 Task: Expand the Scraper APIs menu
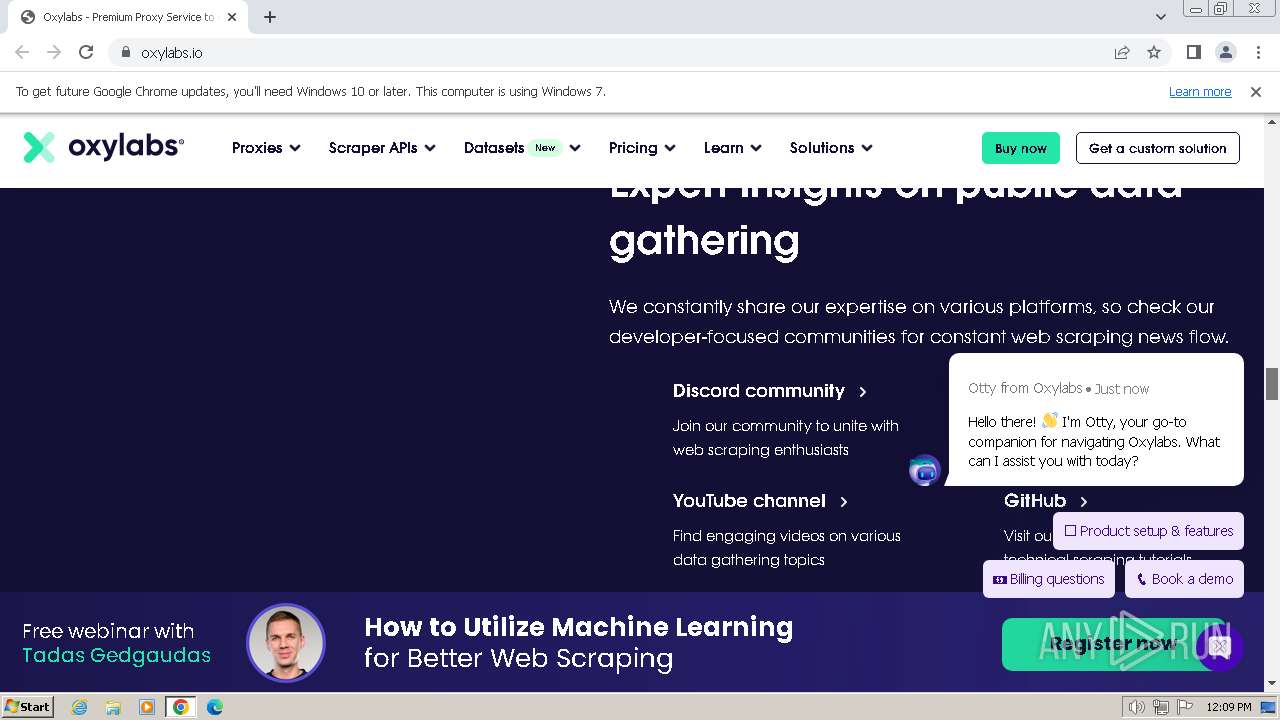382,147
